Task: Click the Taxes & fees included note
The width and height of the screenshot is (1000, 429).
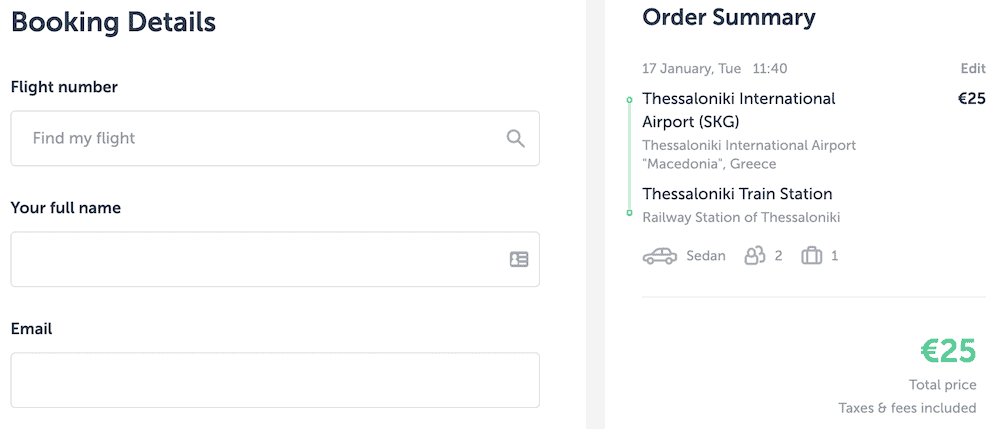Action: click(907, 407)
